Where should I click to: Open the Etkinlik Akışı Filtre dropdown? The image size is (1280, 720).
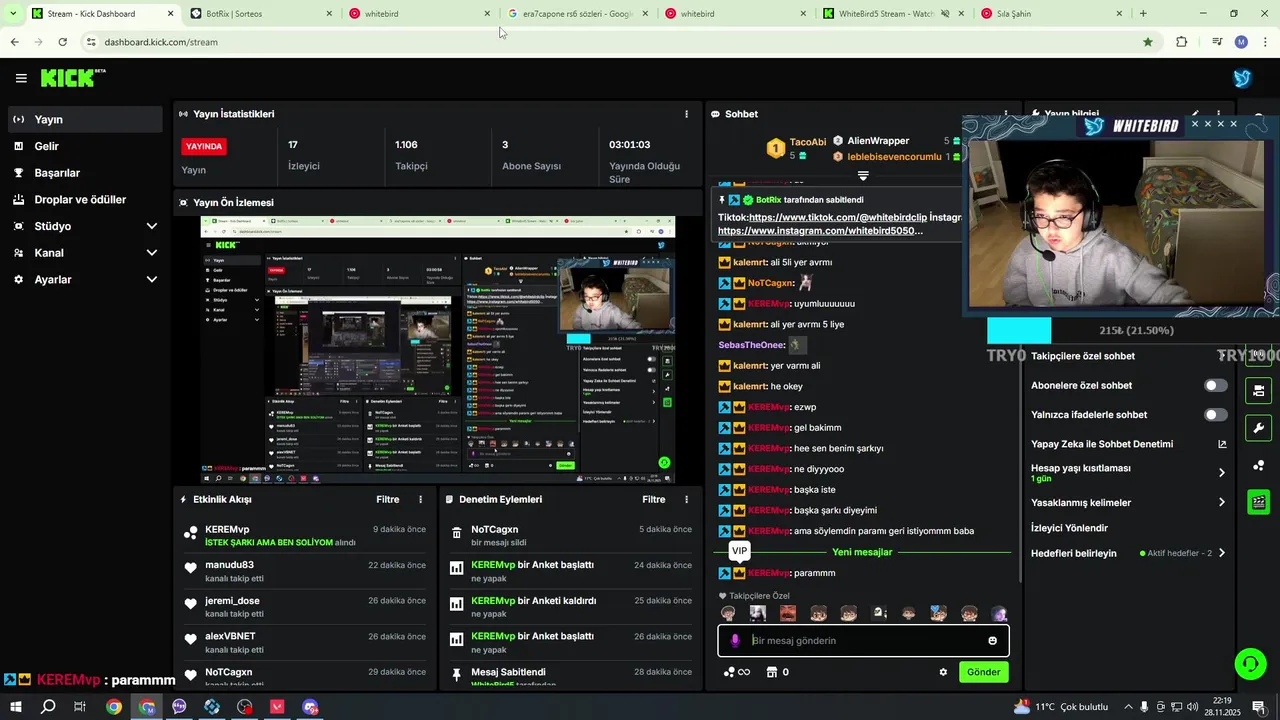point(387,499)
